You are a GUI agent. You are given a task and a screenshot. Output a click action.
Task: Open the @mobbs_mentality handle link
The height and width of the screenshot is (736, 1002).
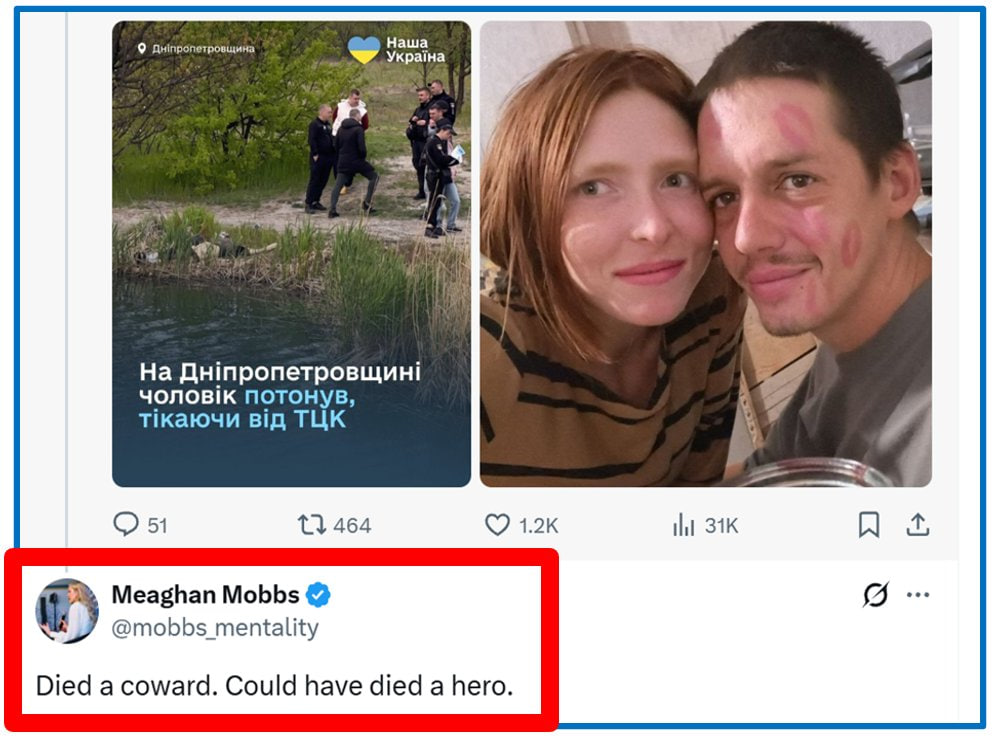coord(215,627)
